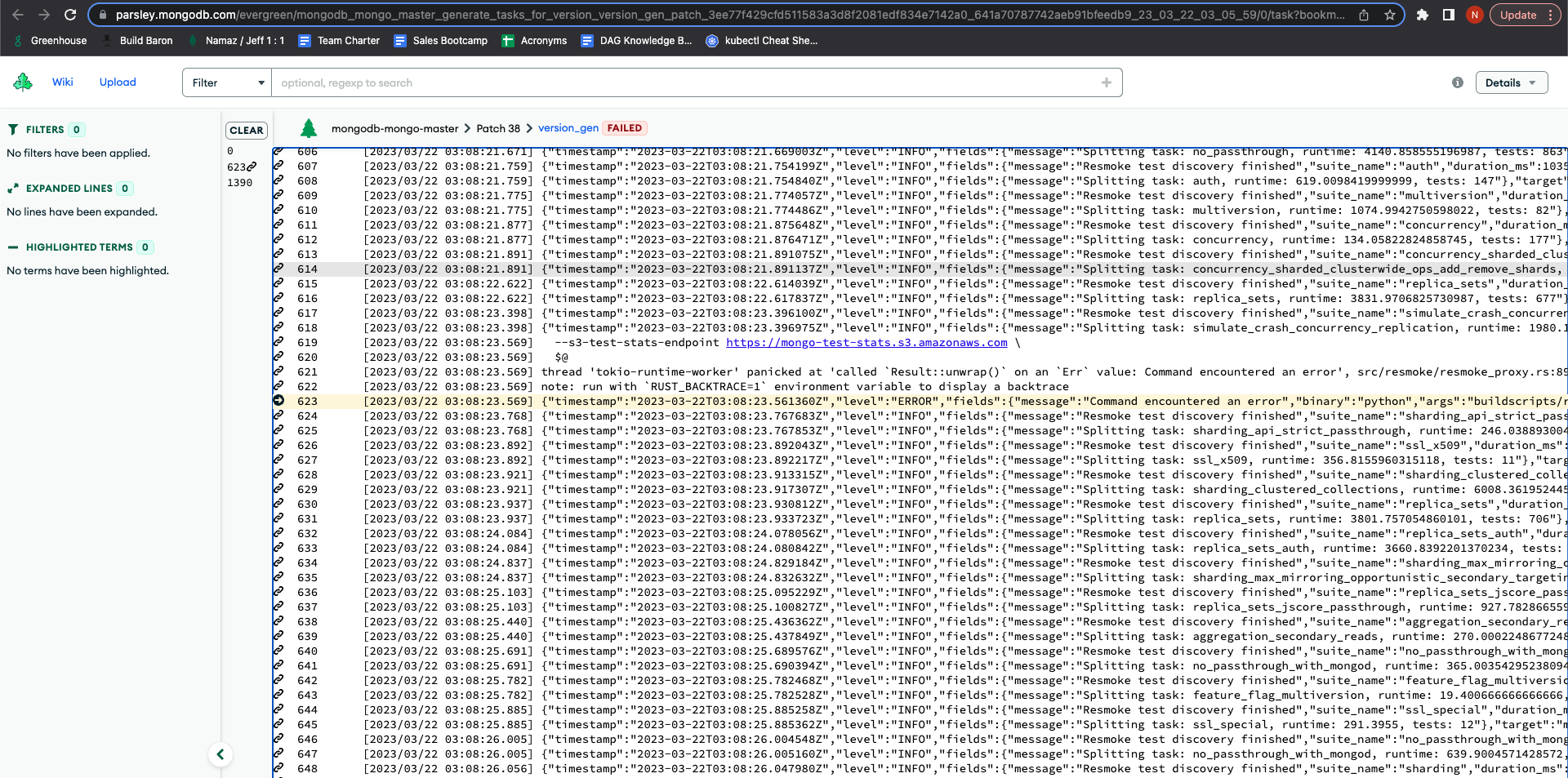Viewport: 1568px width, 778px height.
Task: Click the plus icon inside the search bar
Action: (x=1107, y=82)
